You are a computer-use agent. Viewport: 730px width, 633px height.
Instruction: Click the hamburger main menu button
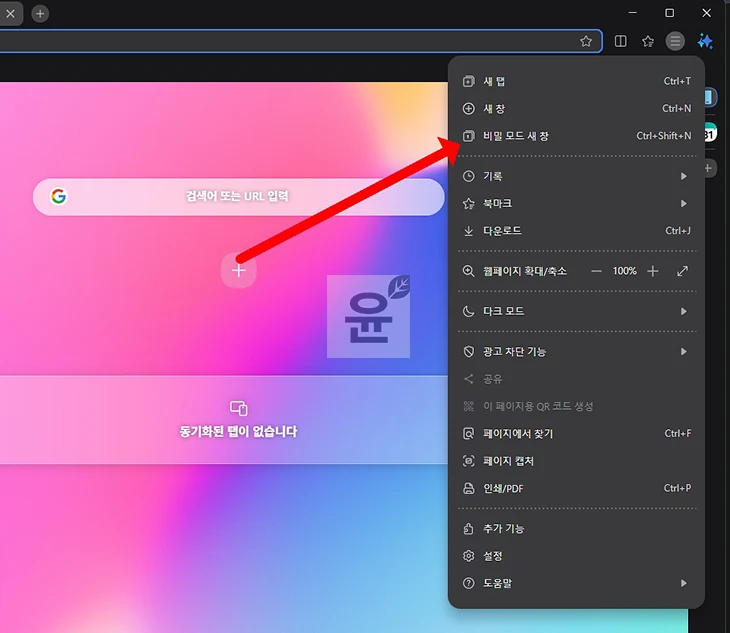click(x=675, y=41)
